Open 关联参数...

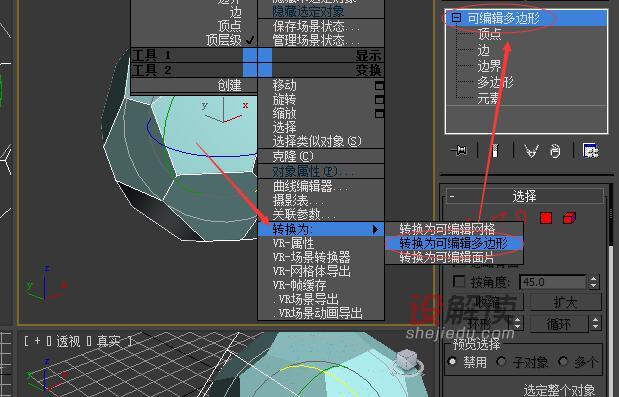pos(305,215)
